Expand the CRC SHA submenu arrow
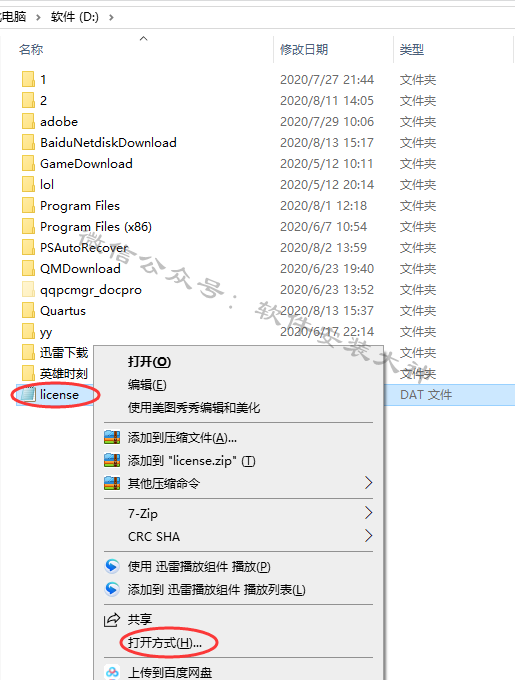 click(x=368, y=536)
